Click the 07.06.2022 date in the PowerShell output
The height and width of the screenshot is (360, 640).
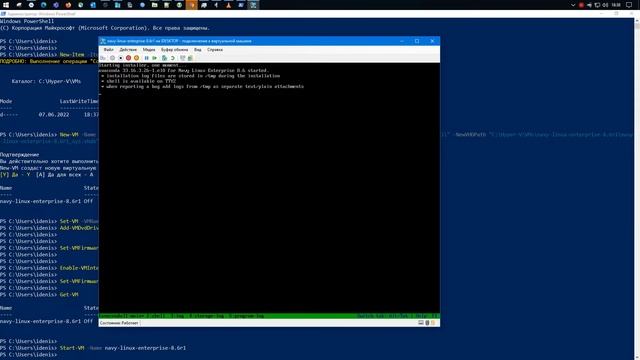tap(54, 115)
